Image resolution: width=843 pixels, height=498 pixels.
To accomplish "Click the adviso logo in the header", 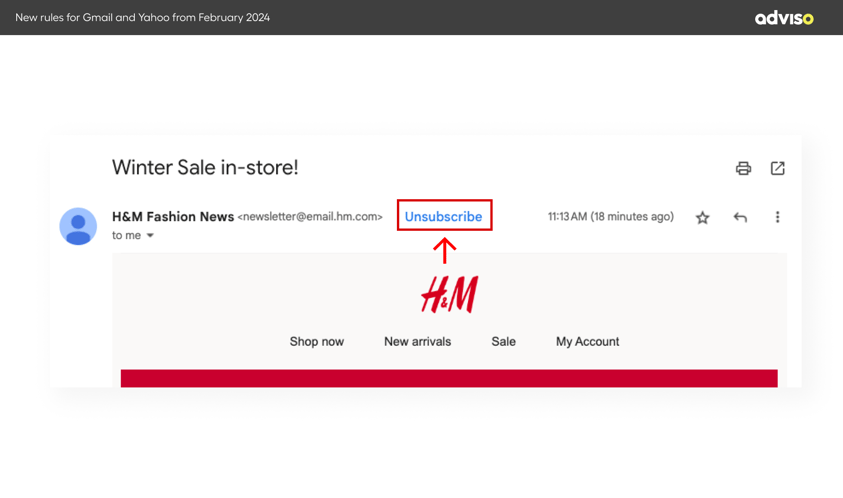I will click(x=783, y=18).
